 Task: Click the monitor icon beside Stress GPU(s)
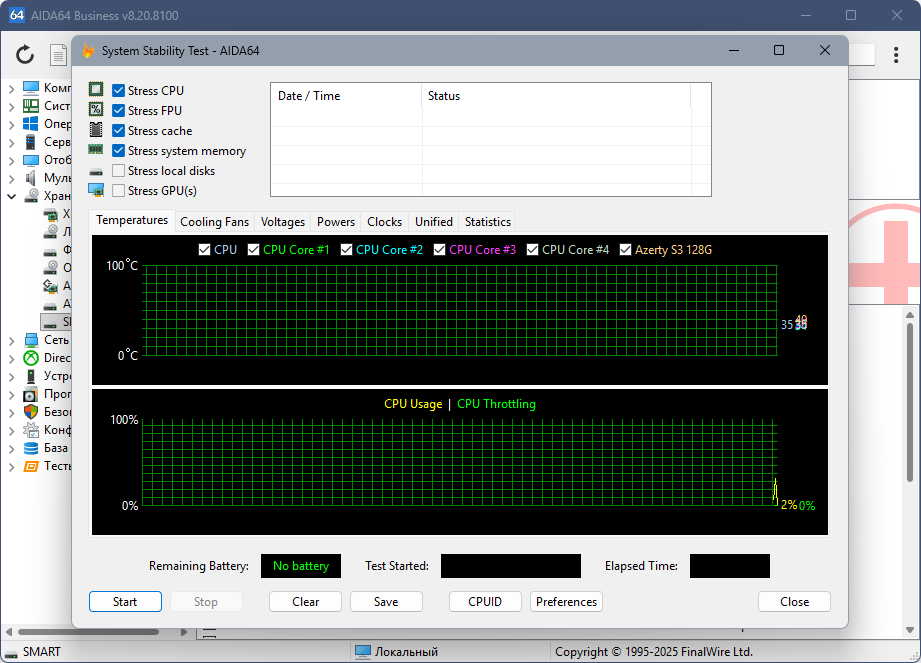[x=96, y=190]
